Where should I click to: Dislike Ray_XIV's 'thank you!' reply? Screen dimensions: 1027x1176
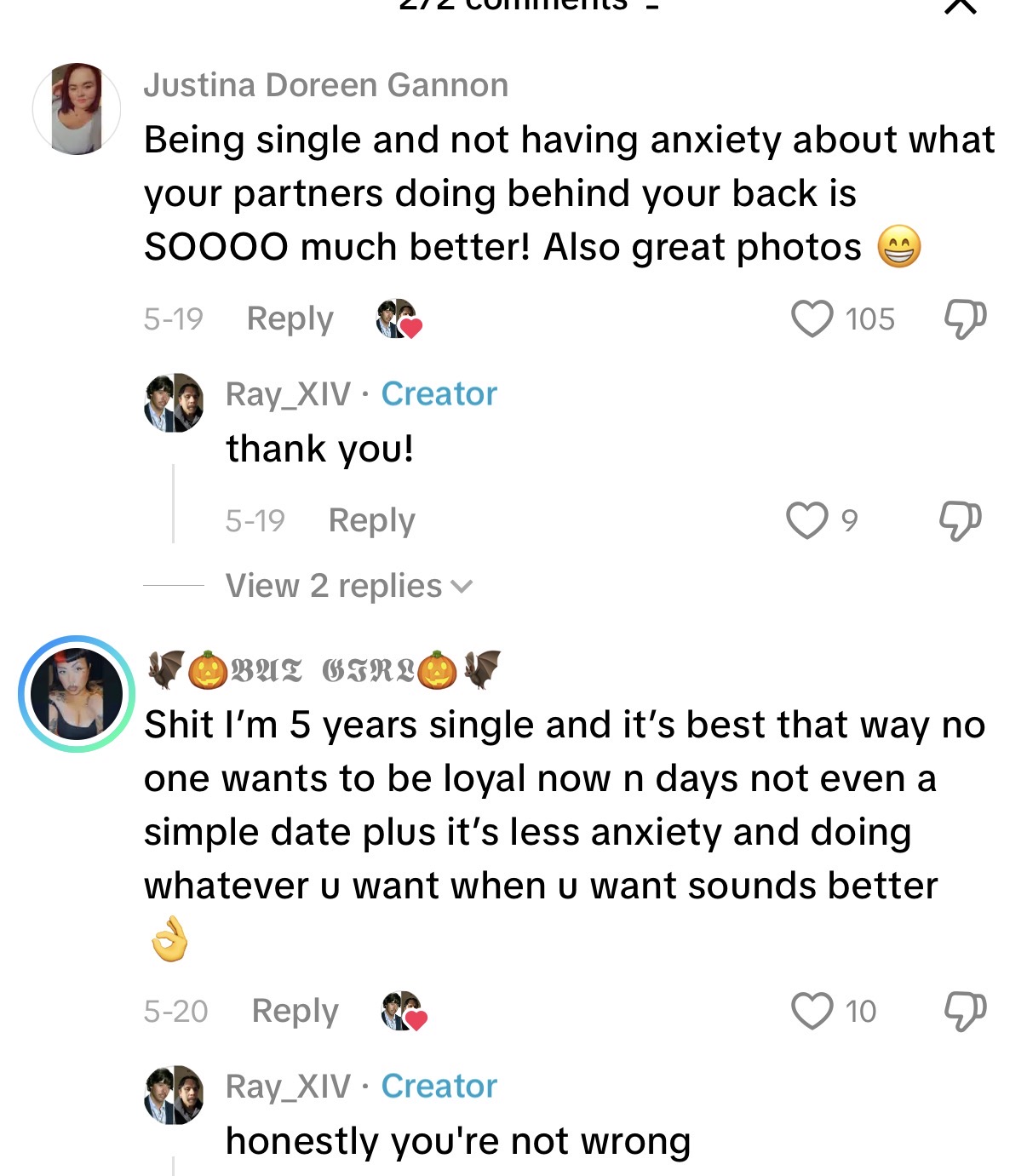click(x=960, y=520)
